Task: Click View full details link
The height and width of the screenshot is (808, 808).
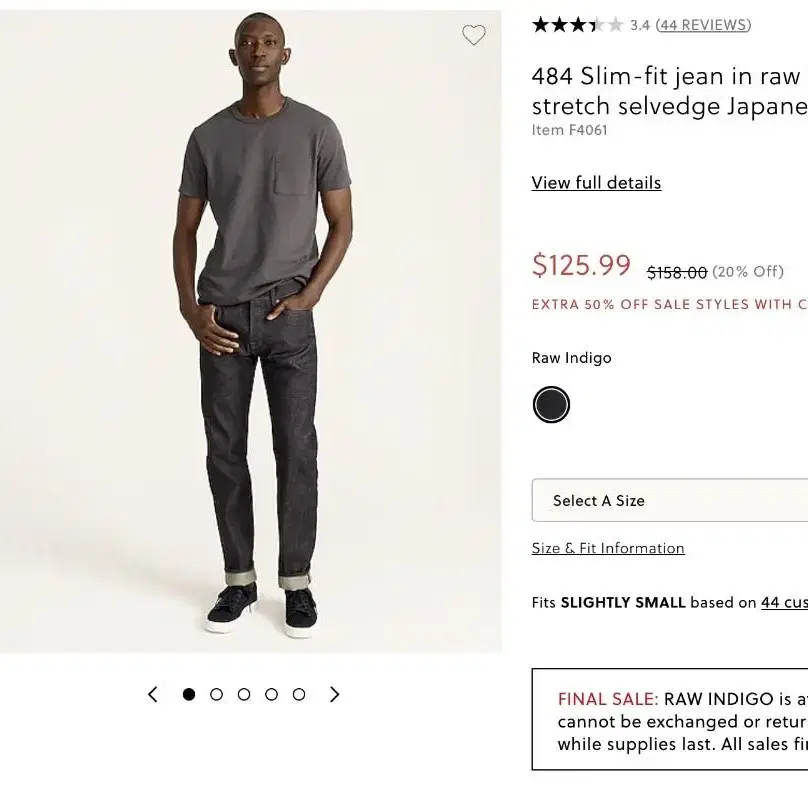Action: tap(596, 183)
